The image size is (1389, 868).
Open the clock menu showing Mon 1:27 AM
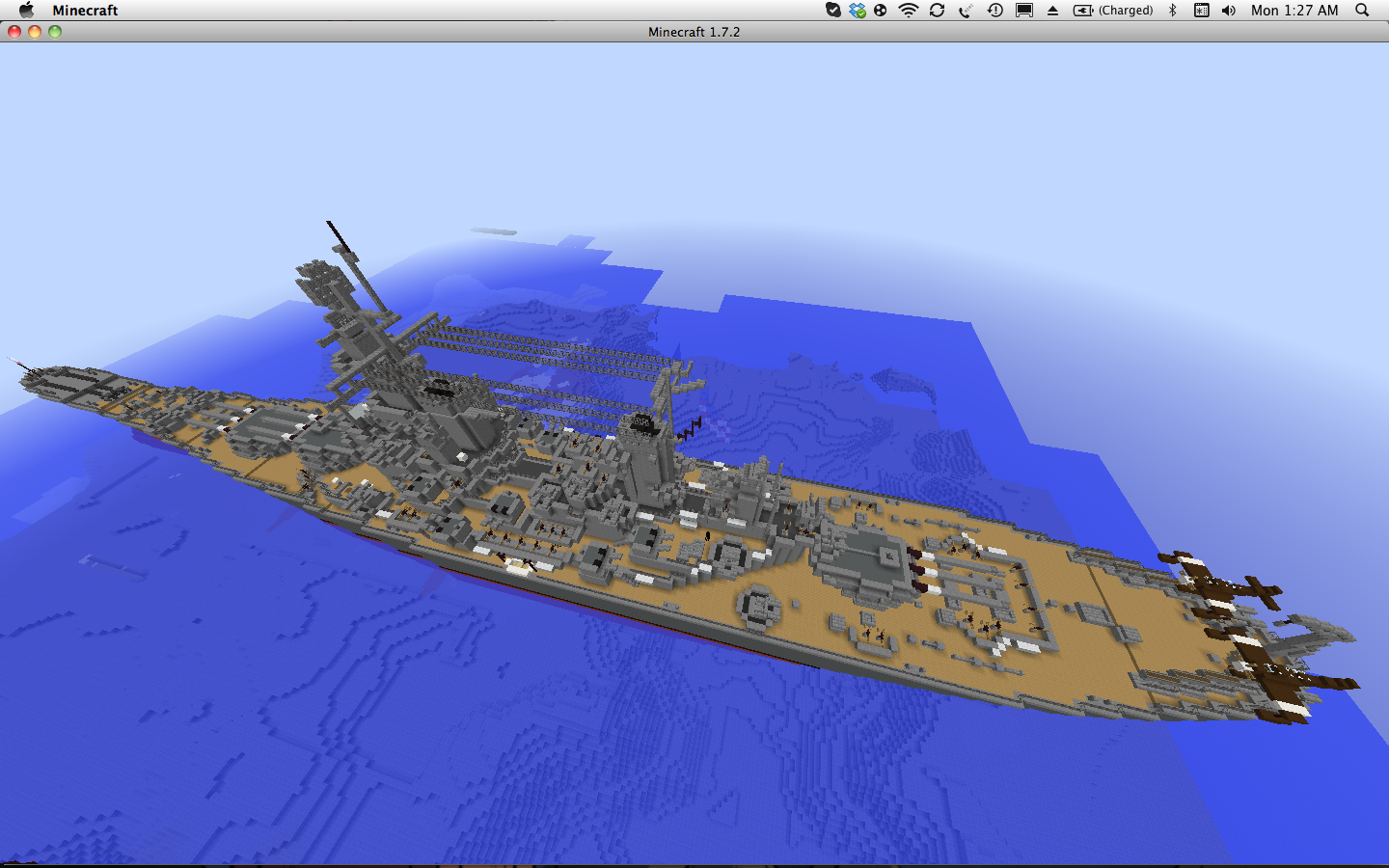click(1294, 10)
